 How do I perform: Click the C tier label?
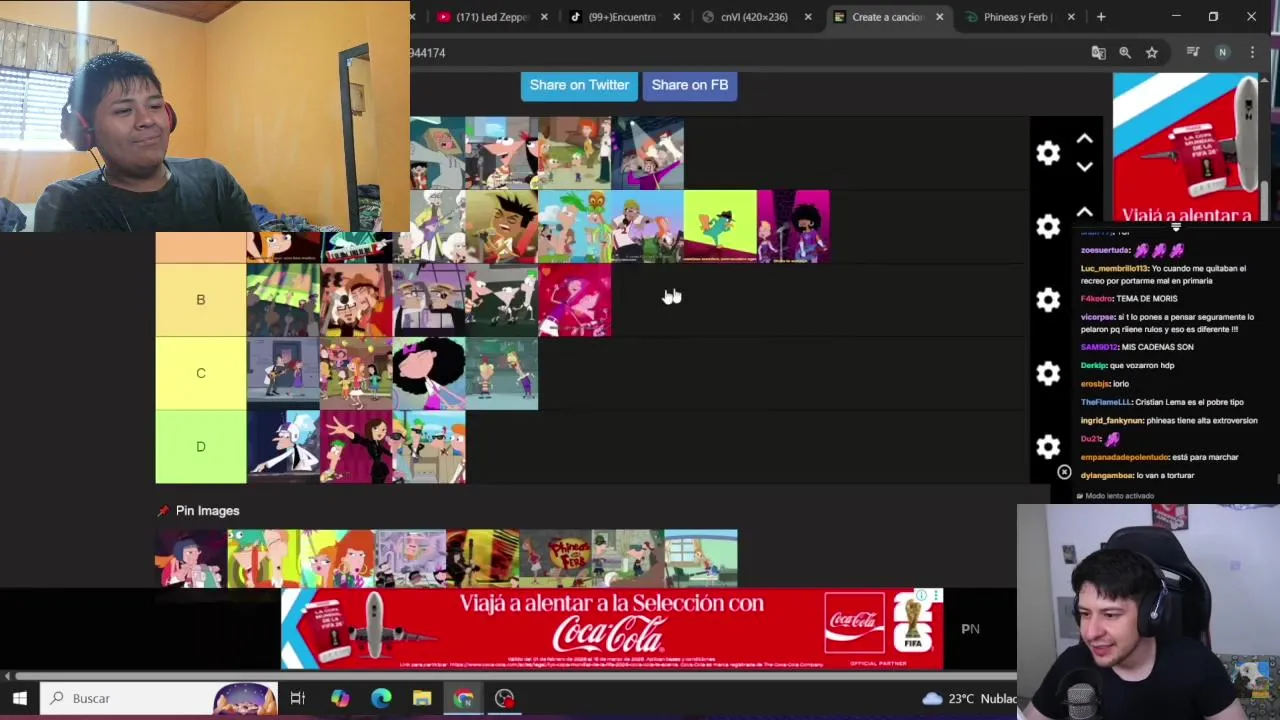tap(200, 373)
